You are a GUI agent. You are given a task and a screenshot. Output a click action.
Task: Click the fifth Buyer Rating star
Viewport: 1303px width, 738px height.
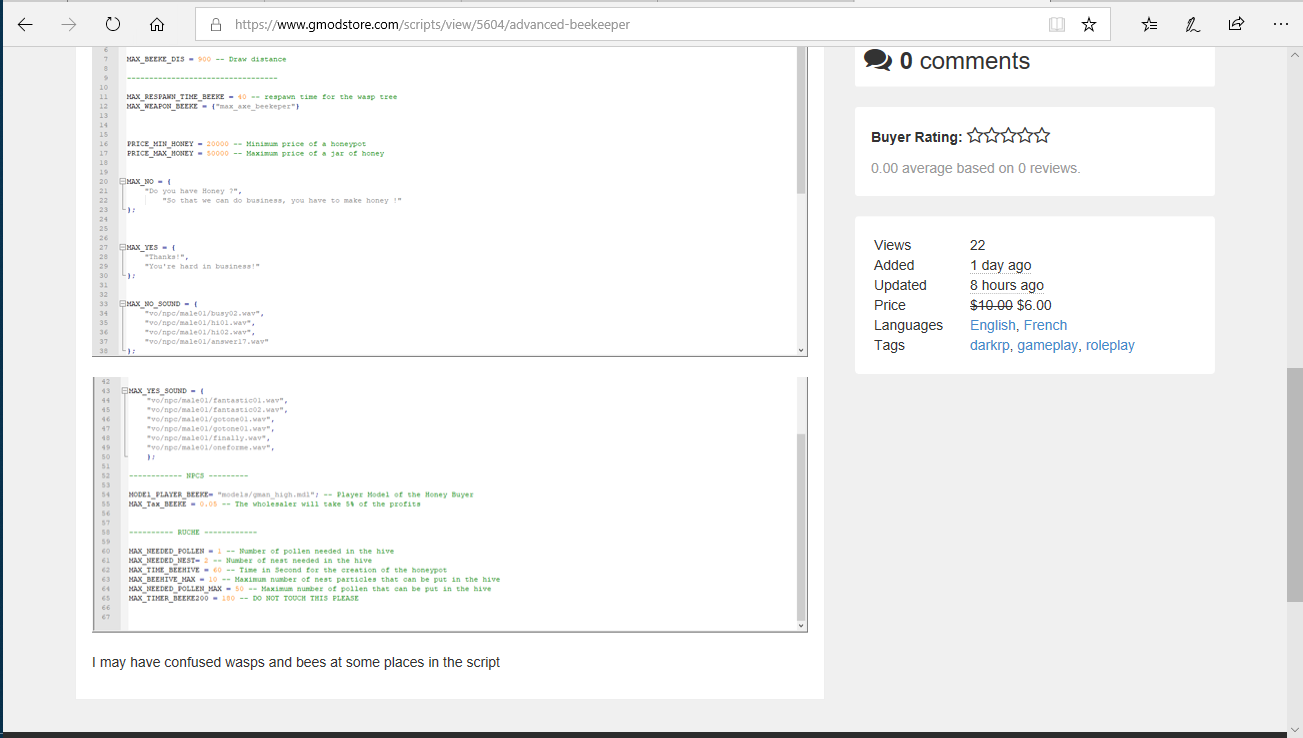click(1042, 136)
